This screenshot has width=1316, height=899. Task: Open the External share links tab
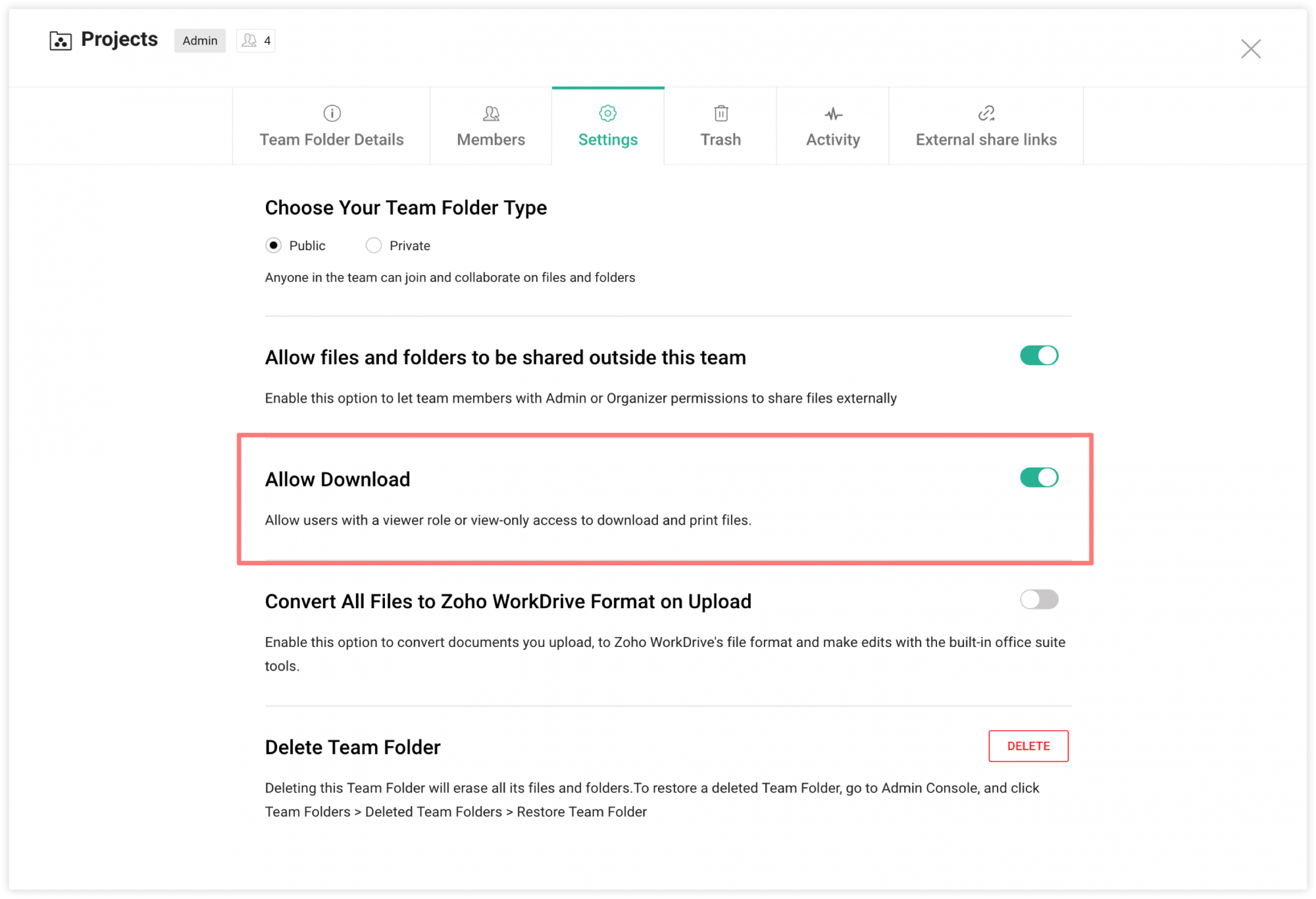click(x=986, y=126)
